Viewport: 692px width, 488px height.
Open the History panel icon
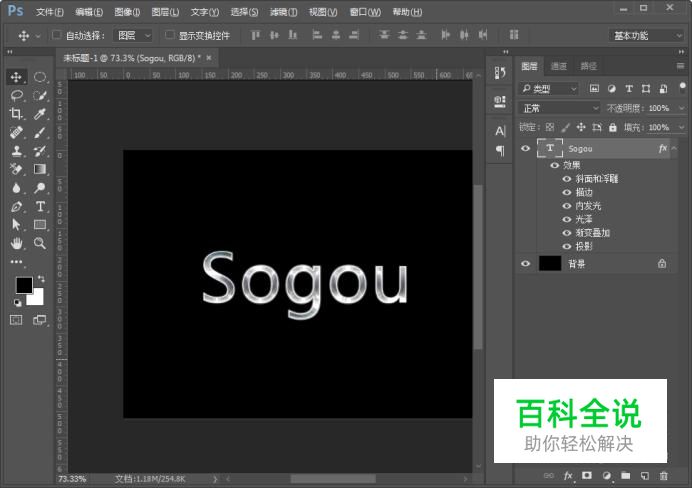click(500, 73)
